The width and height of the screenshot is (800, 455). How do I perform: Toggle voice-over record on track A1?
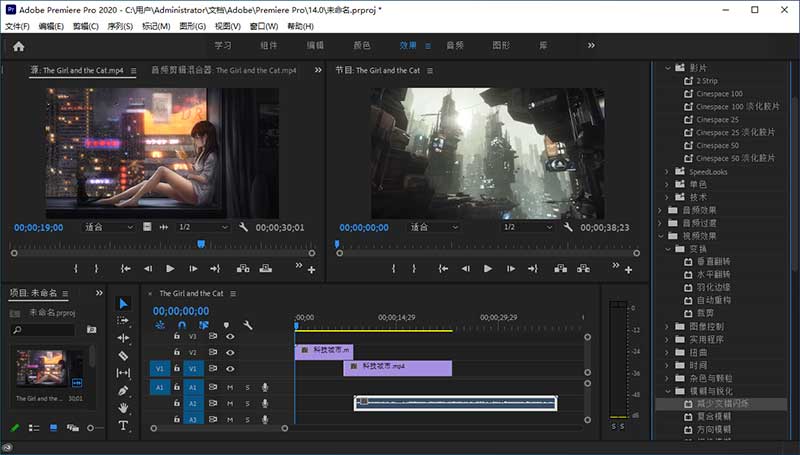[x=265, y=388]
